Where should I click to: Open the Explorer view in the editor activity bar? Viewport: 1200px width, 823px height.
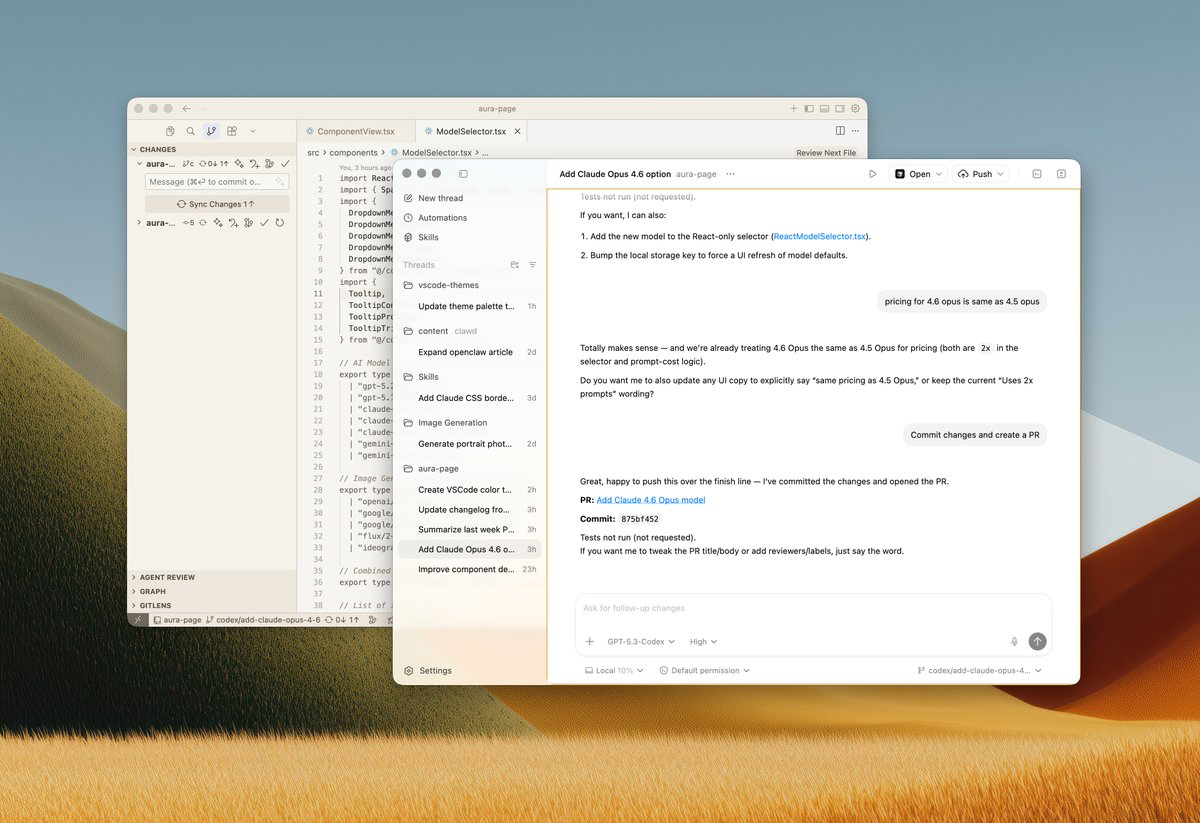pos(171,131)
